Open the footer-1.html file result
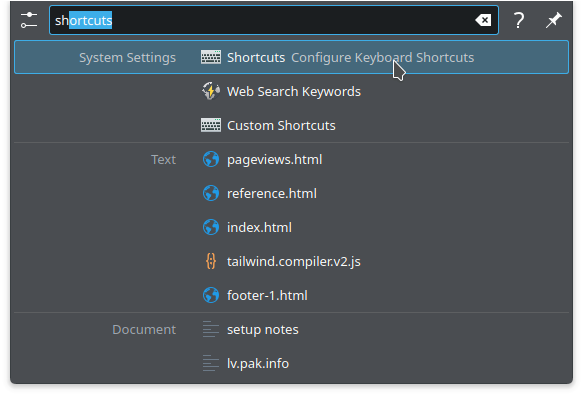Viewport: 583px width, 394px height. click(292, 296)
